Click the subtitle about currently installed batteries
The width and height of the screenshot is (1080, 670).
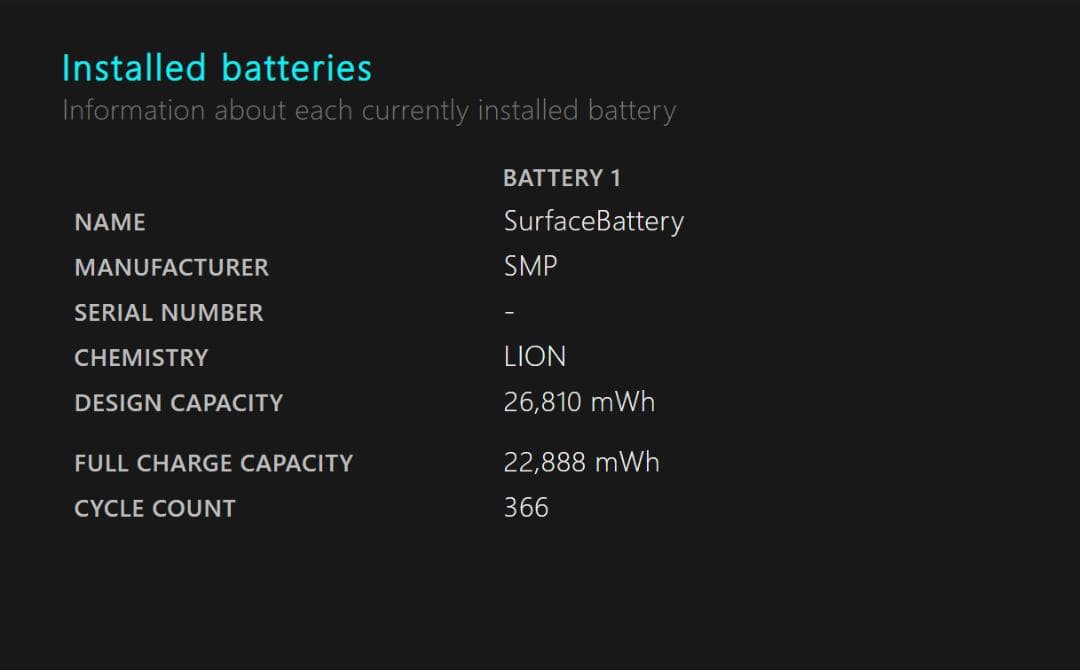coord(368,110)
